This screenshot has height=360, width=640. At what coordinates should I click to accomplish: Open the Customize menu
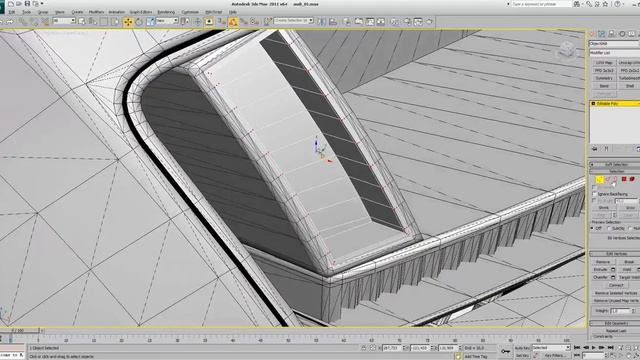[190, 12]
